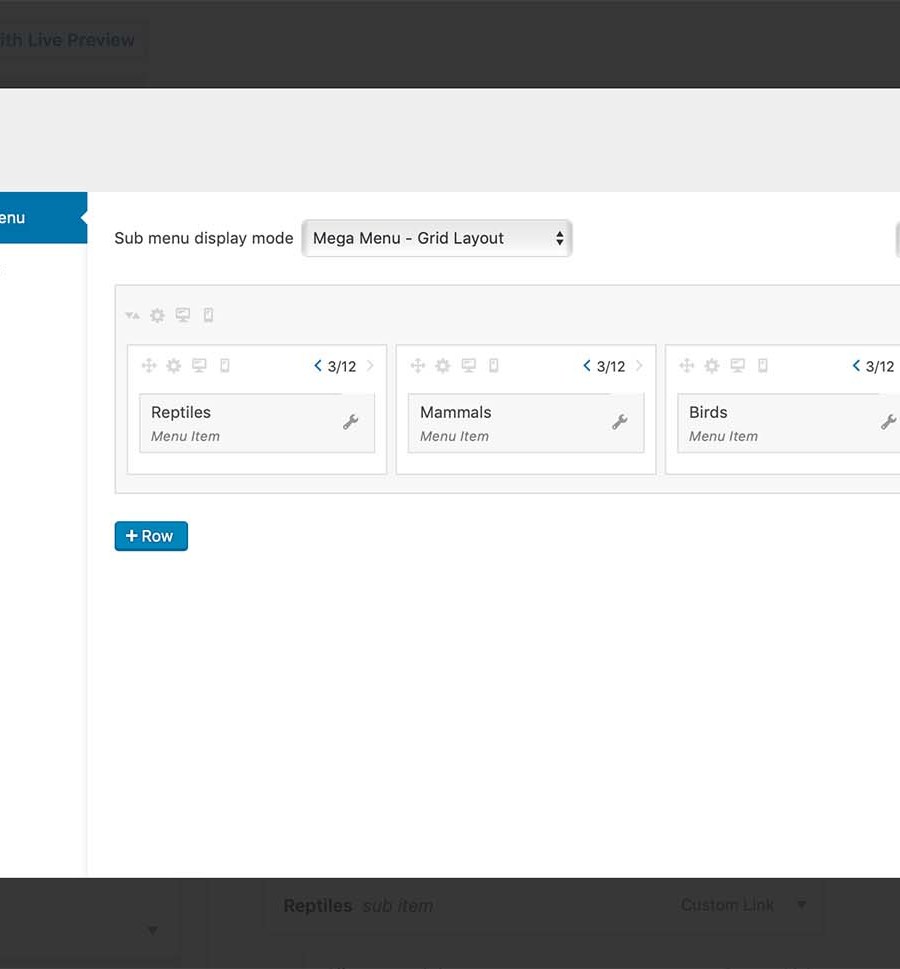Image resolution: width=900 pixels, height=969 pixels.
Task: Open the settings gear for the whole row
Action: click(x=157, y=315)
